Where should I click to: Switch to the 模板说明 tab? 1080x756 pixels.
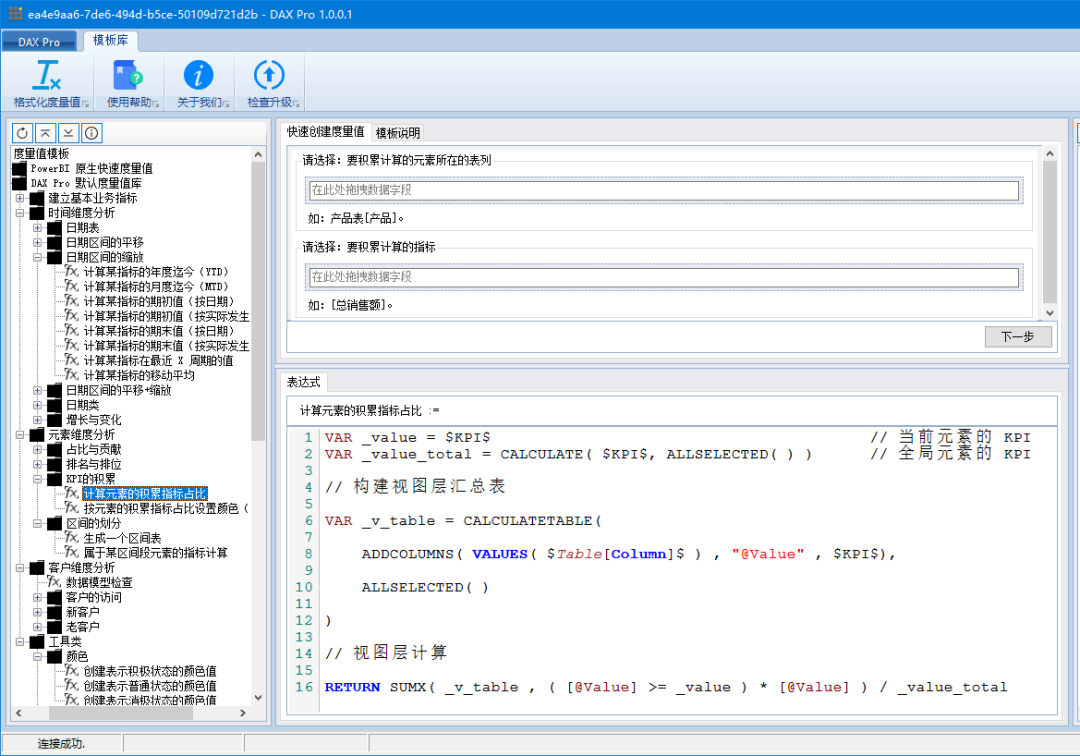(398, 132)
